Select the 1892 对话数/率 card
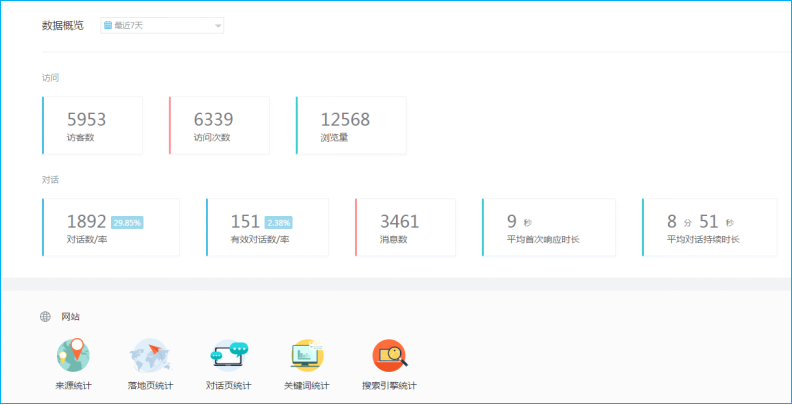The image size is (792, 405). pos(111,227)
